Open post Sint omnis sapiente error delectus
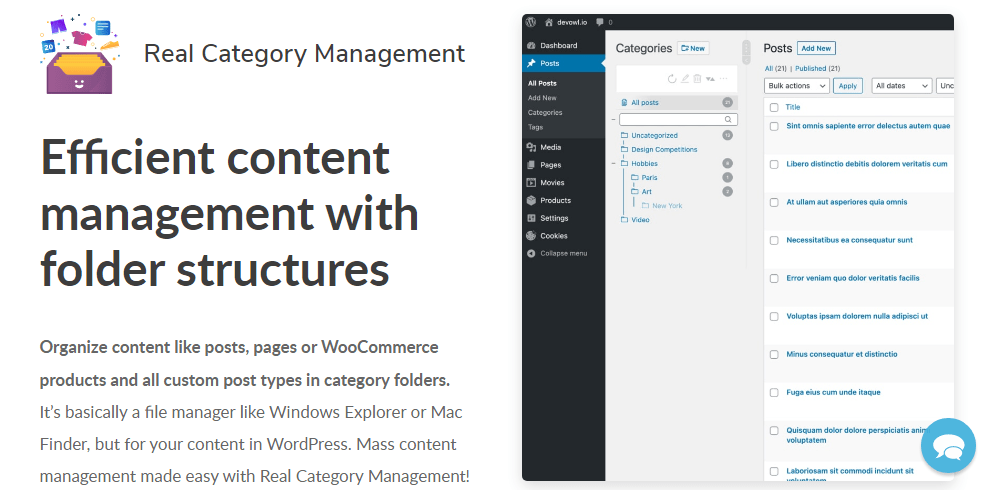Viewport: 993px width, 490px height. point(868,126)
